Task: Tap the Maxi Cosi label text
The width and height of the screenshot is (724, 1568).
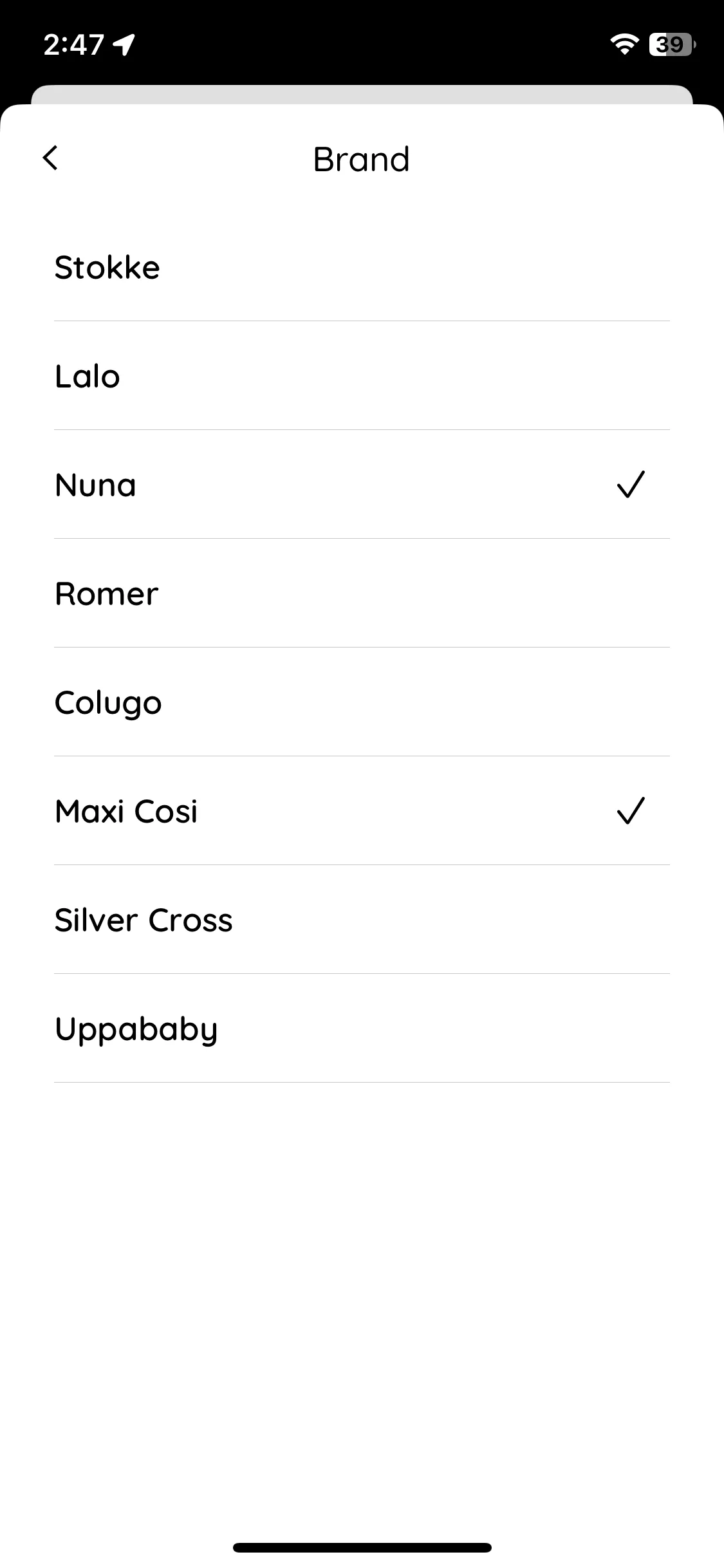Action: tap(126, 811)
